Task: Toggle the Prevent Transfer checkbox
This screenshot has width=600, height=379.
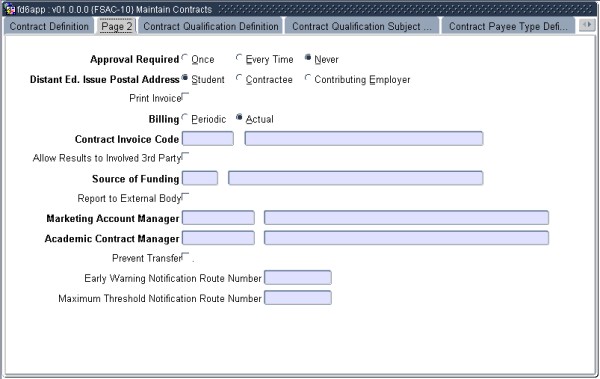Action: (x=185, y=256)
